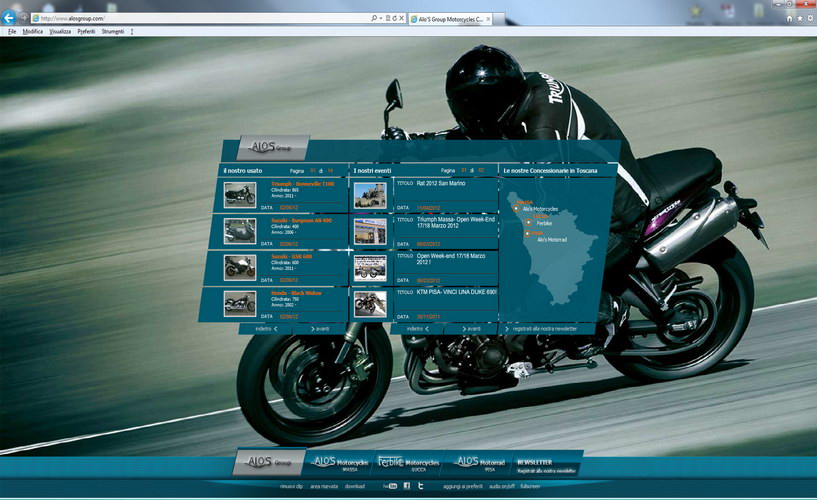This screenshot has height=500, width=817.
Task: Click the Massa marker on the Tuscany map
Action: [516, 208]
